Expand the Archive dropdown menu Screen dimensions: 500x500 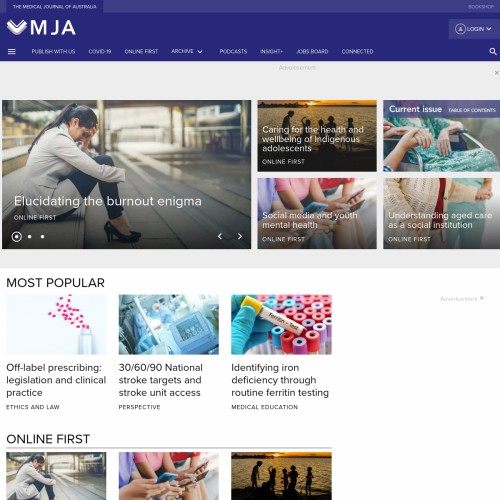[x=187, y=51]
